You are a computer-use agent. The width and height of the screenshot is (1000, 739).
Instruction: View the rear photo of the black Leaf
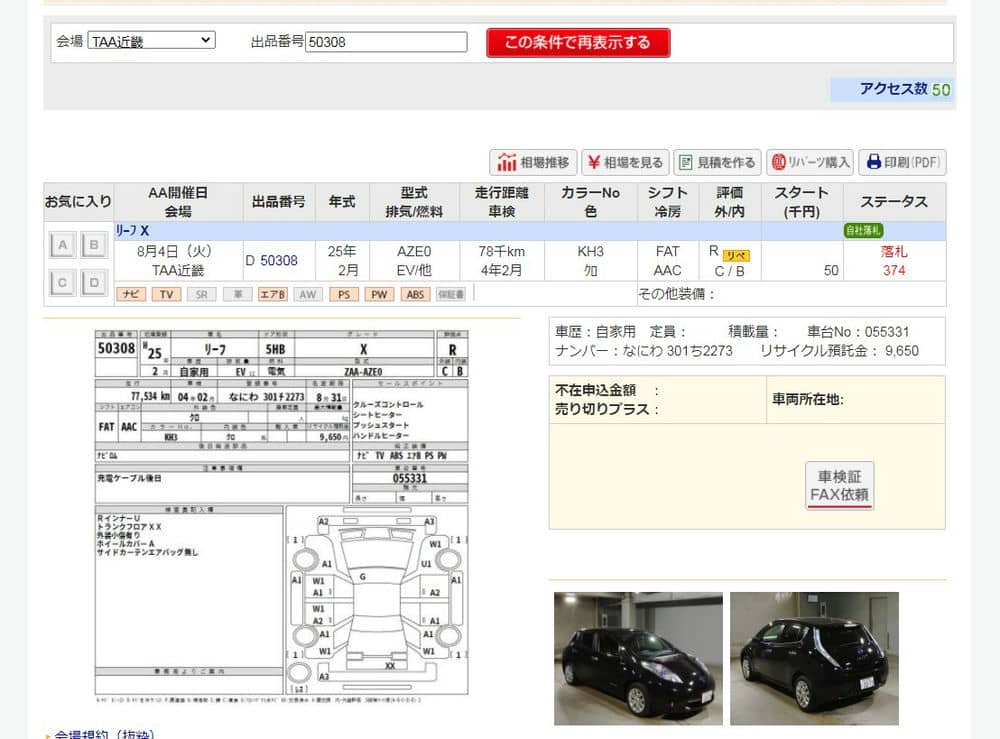pyautogui.click(x=814, y=658)
